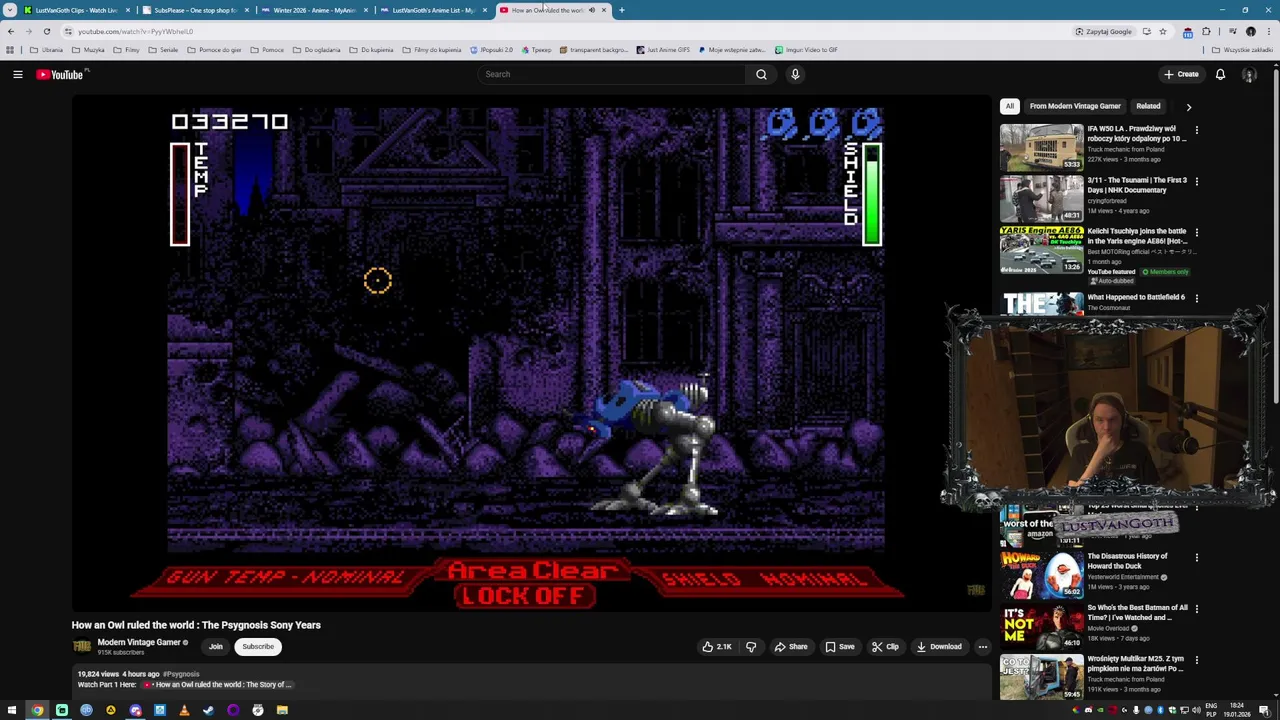Open the 3/11 Tsunami video thumbnail

[x=1041, y=198]
